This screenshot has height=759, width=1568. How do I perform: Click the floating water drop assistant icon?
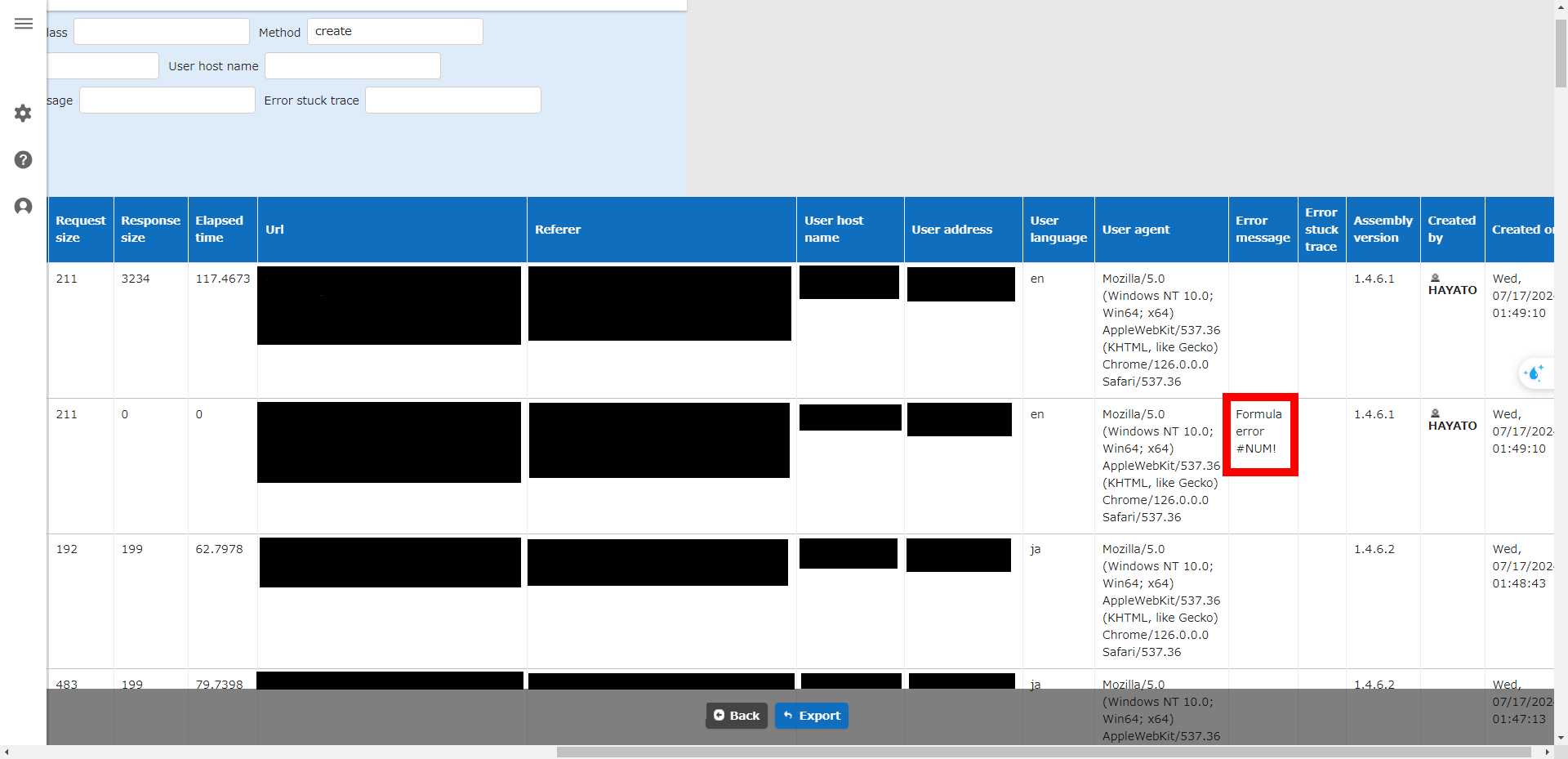1534,373
